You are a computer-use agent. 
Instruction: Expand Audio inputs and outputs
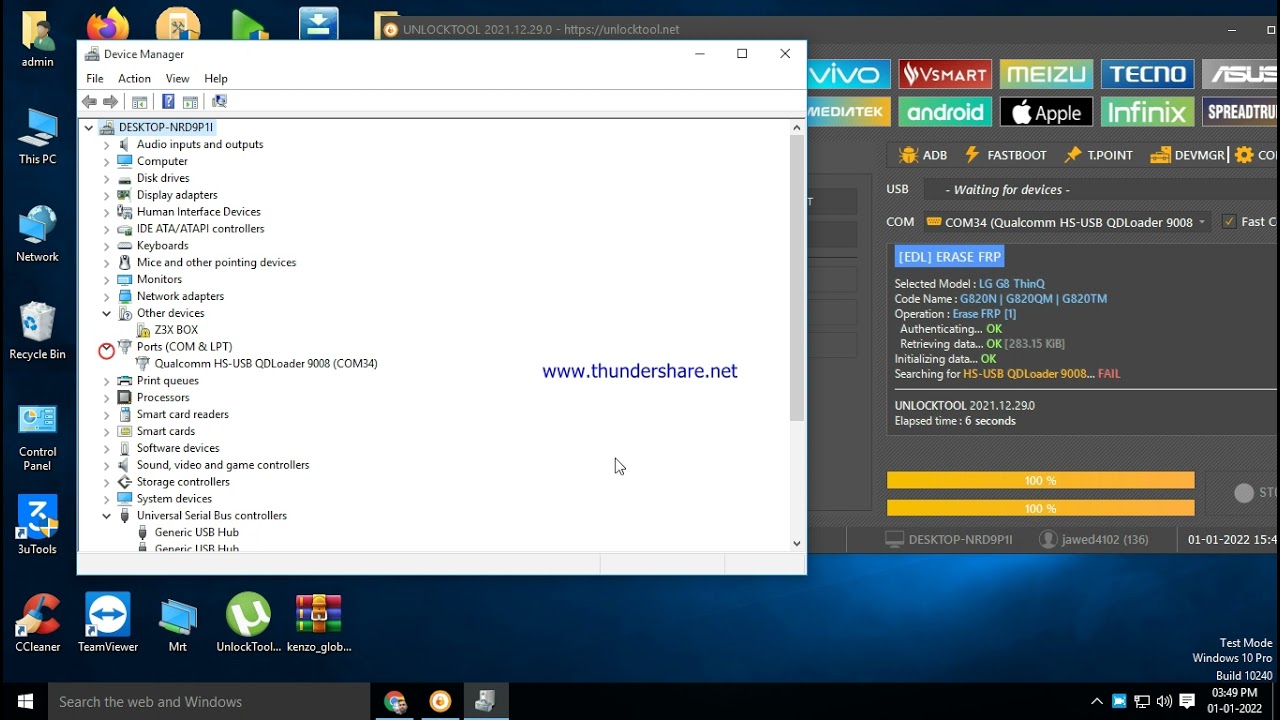click(x=107, y=144)
